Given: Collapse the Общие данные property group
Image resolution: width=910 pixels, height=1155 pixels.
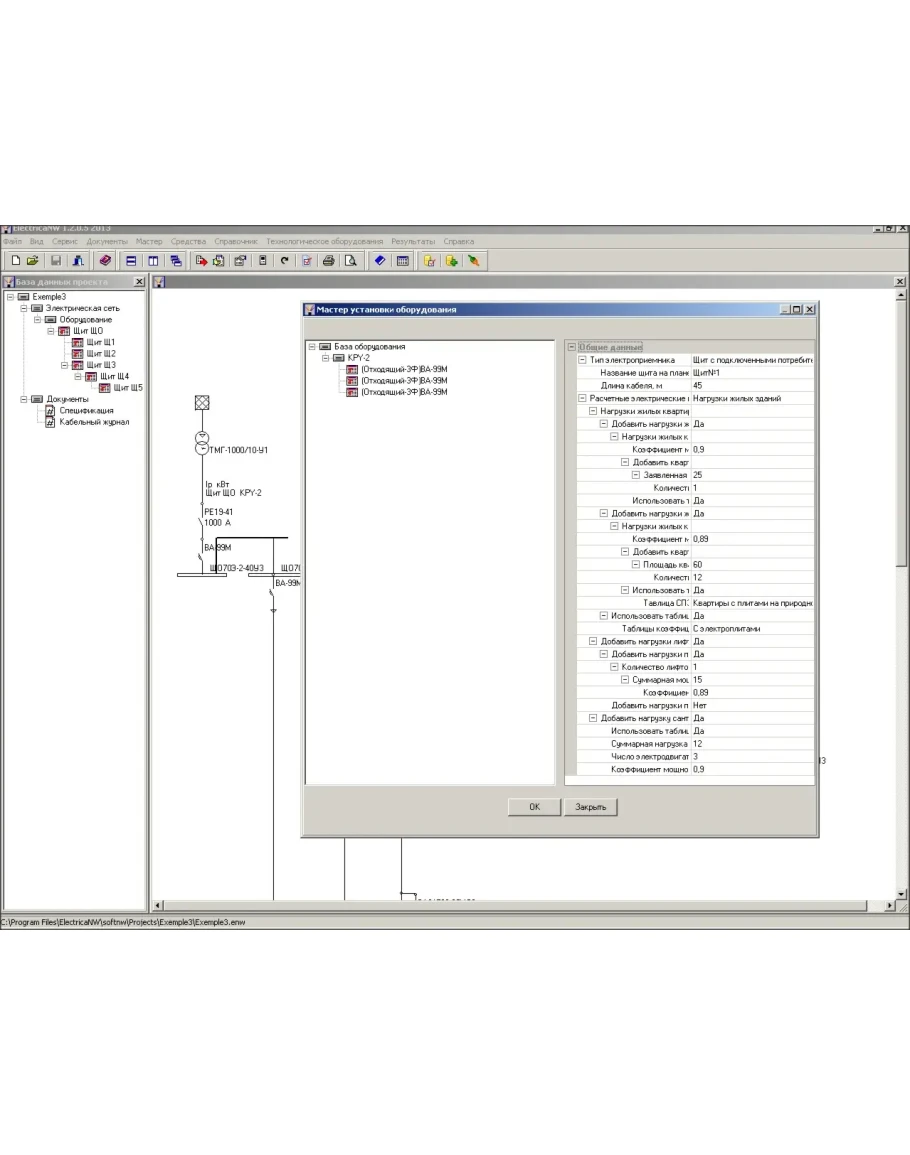Looking at the screenshot, I should point(571,347).
